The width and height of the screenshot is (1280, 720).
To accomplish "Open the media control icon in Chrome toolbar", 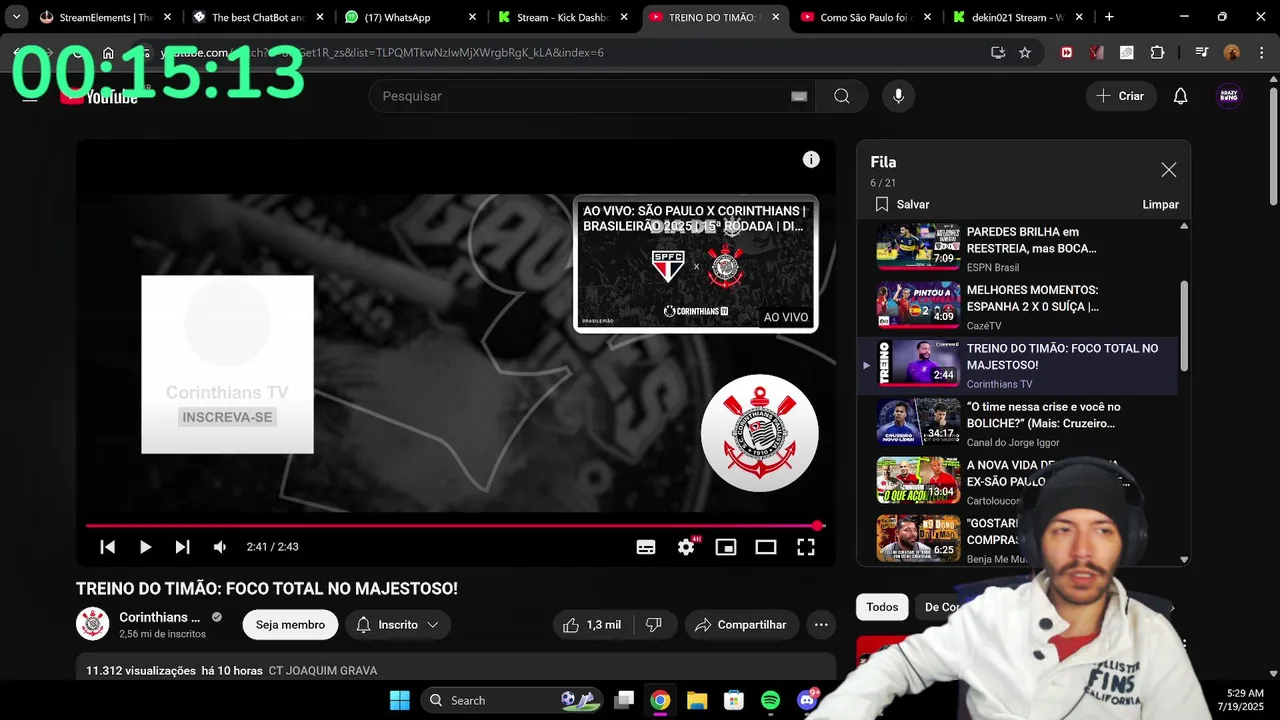I will coord(1202,53).
